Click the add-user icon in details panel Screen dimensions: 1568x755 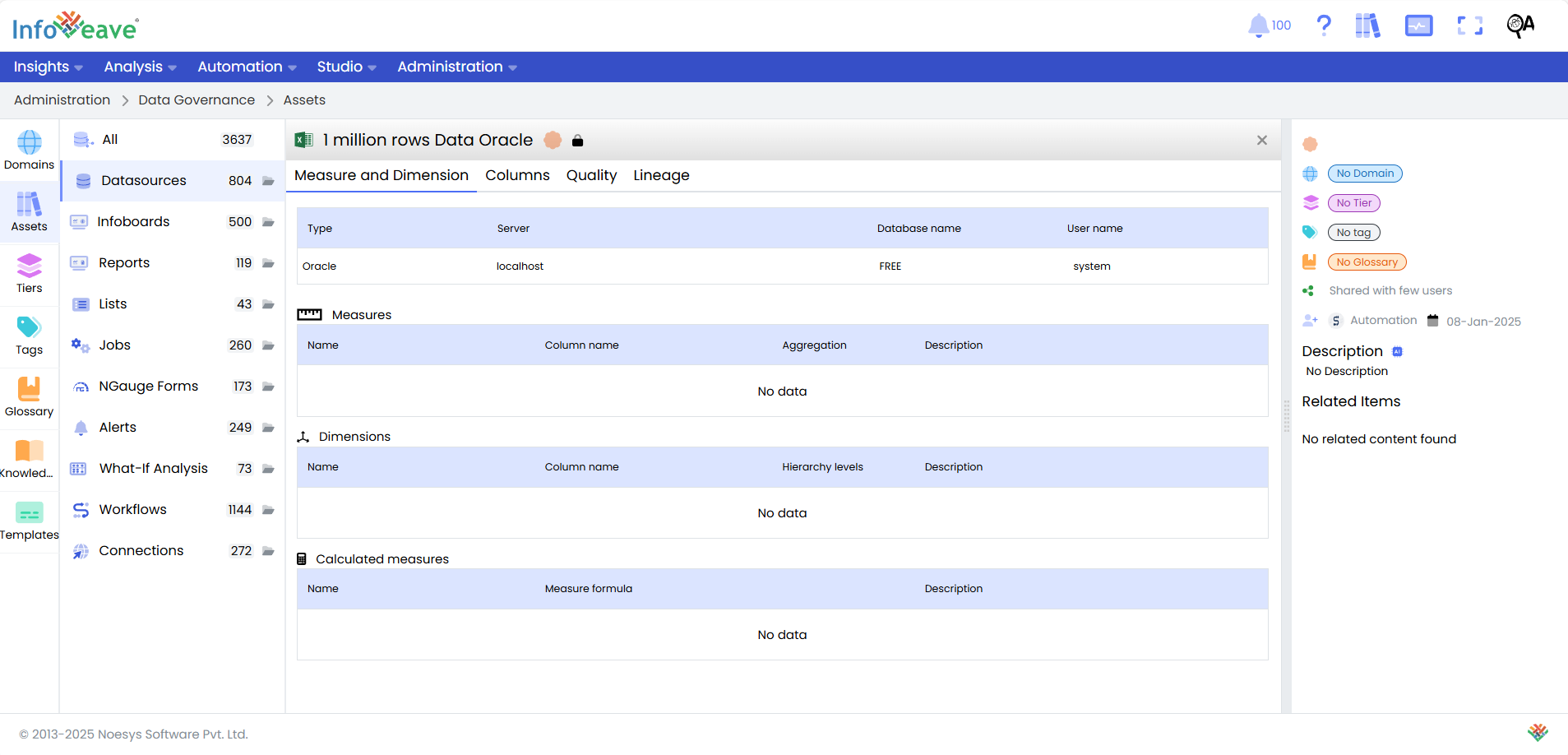tap(1311, 321)
